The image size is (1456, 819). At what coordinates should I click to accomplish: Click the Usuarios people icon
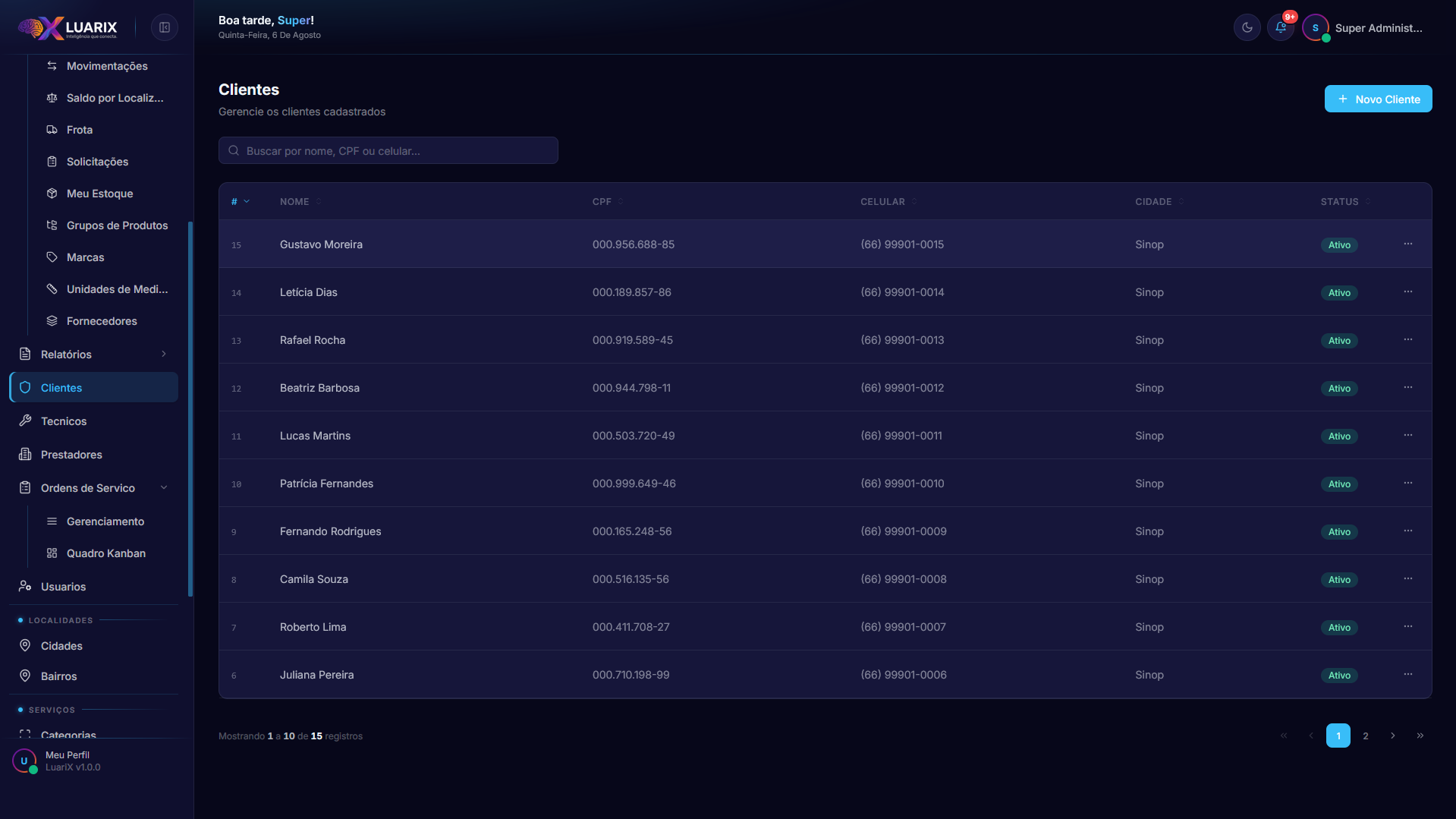point(25,587)
